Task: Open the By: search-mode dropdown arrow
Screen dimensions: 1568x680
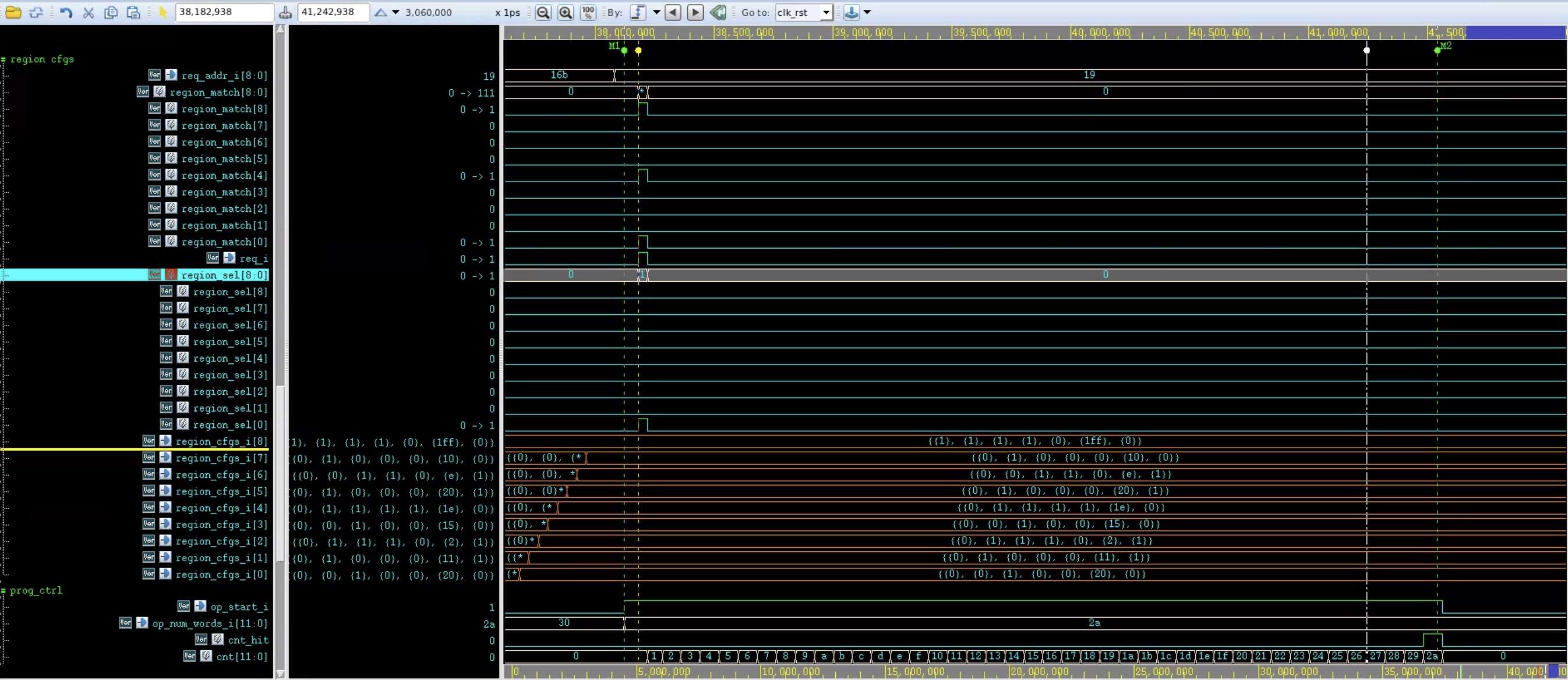Action: (x=656, y=12)
